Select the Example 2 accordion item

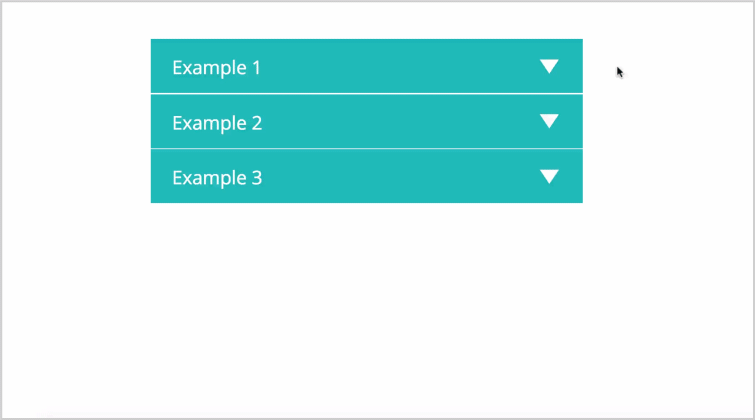(366, 121)
